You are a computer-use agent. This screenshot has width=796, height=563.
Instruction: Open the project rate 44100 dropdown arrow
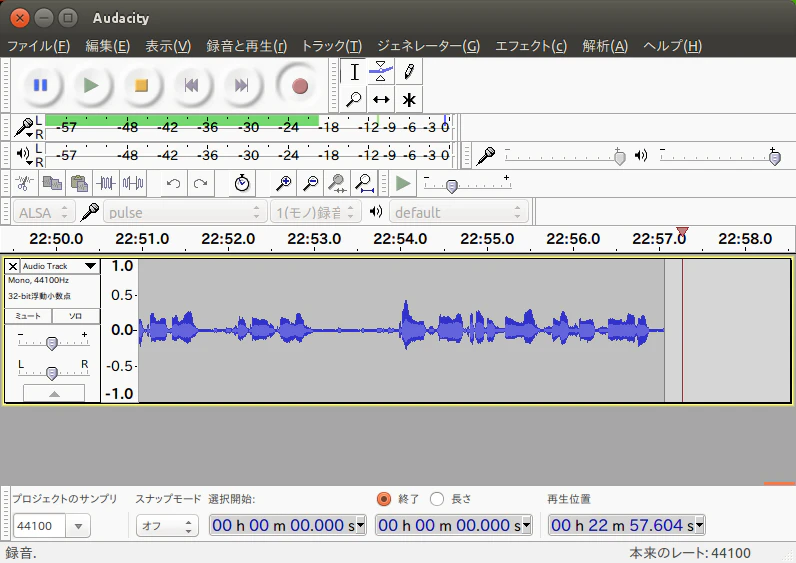click(x=78, y=526)
